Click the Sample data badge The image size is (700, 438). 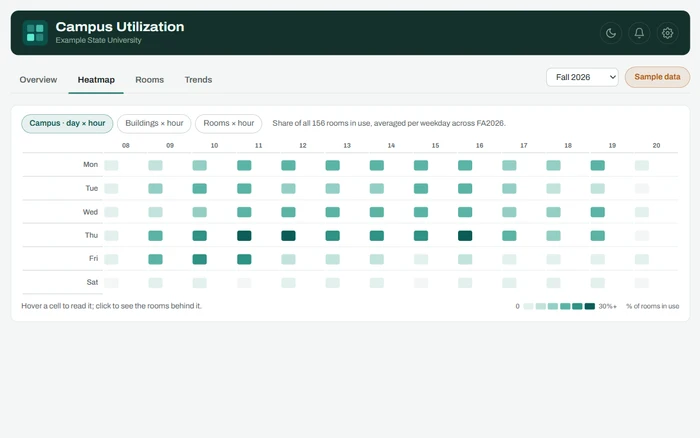click(657, 77)
